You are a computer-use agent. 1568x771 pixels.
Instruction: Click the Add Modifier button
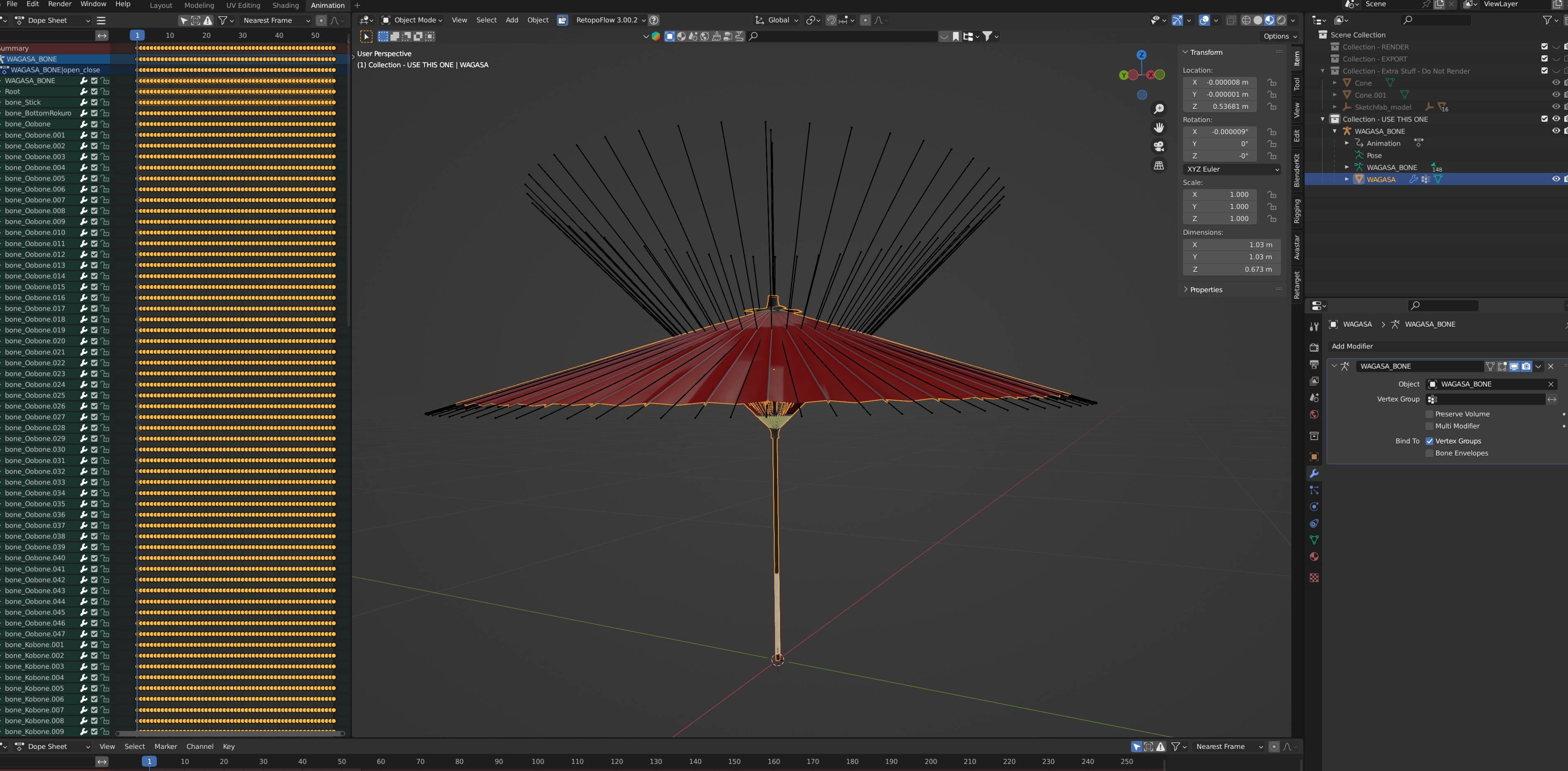pos(1352,347)
